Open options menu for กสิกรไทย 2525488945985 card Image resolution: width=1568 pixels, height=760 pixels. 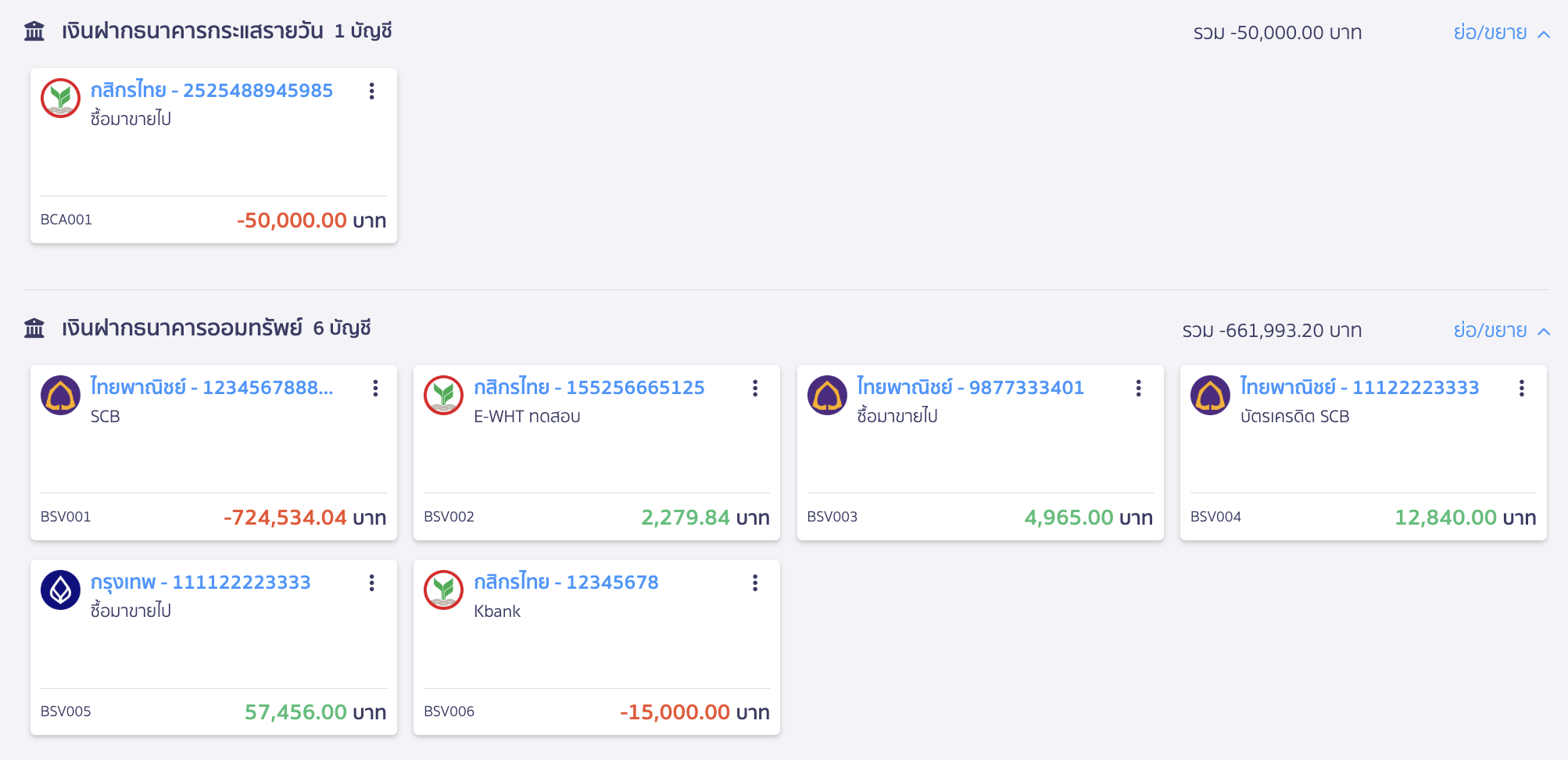(x=372, y=91)
